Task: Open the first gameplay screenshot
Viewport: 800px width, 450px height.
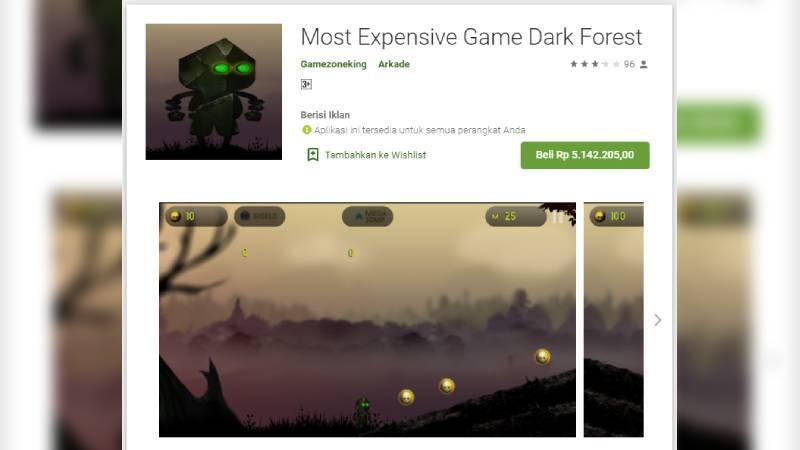Action: 367,319
